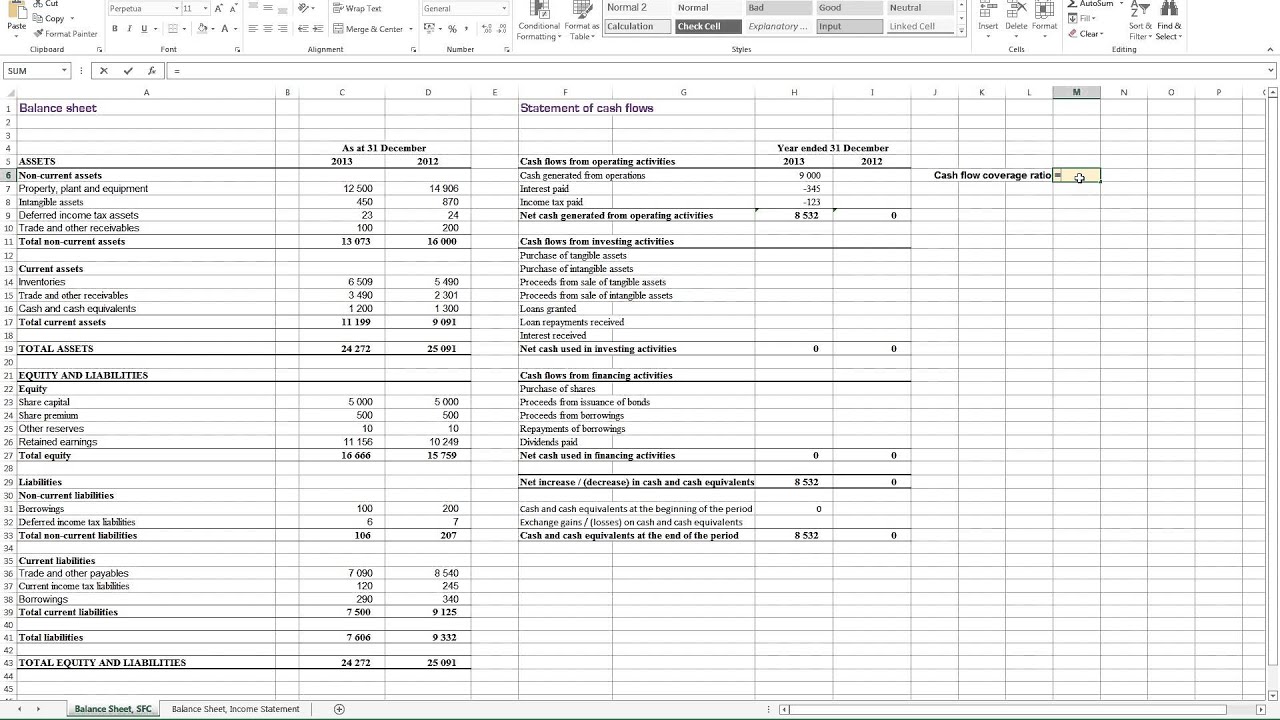This screenshot has height=720, width=1280.
Task: Click into the formula bar input
Action: 715,71
